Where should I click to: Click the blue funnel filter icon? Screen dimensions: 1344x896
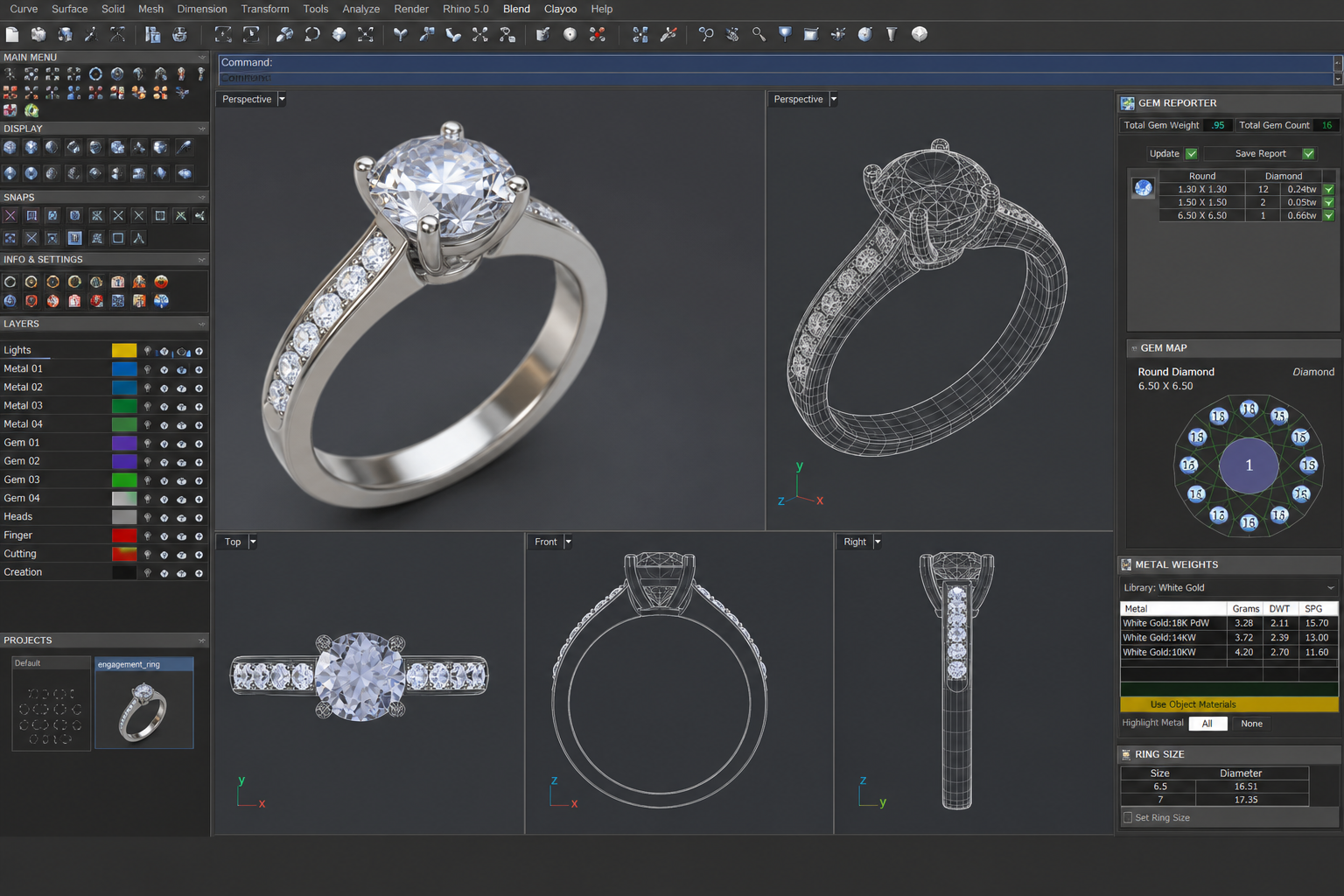coord(785,34)
